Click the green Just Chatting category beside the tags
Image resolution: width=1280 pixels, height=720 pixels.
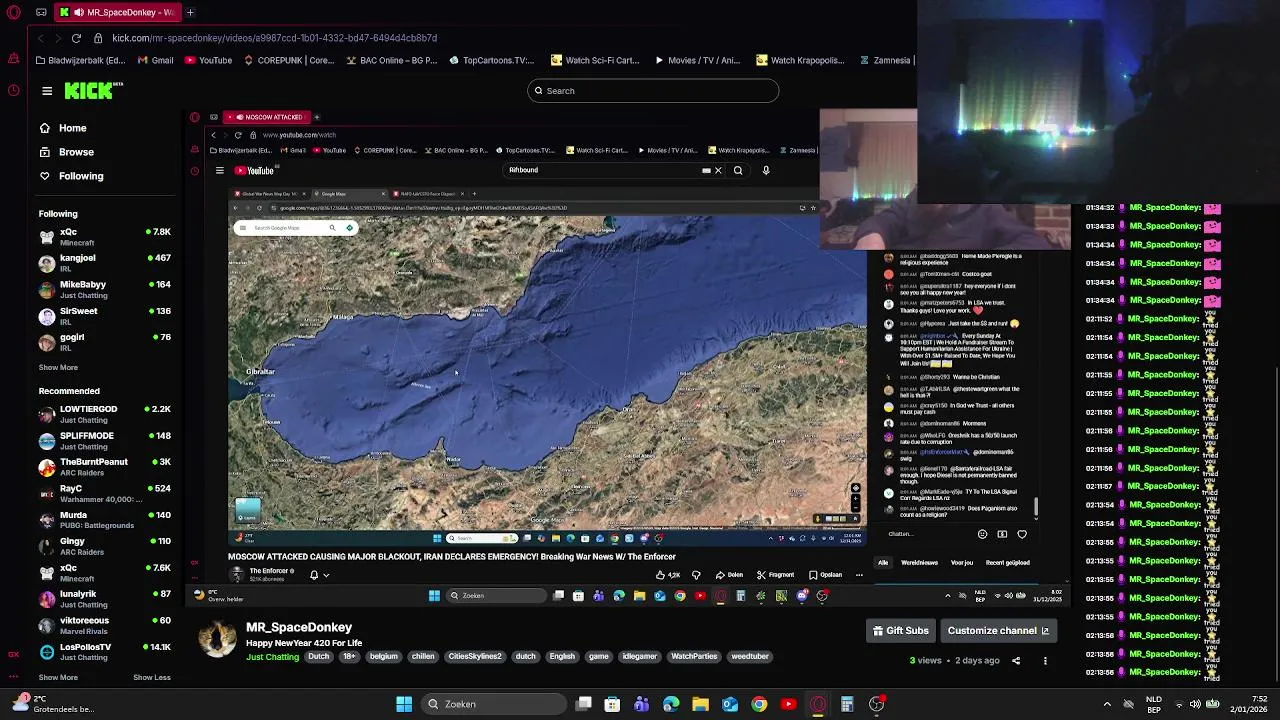tap(272, 657)
